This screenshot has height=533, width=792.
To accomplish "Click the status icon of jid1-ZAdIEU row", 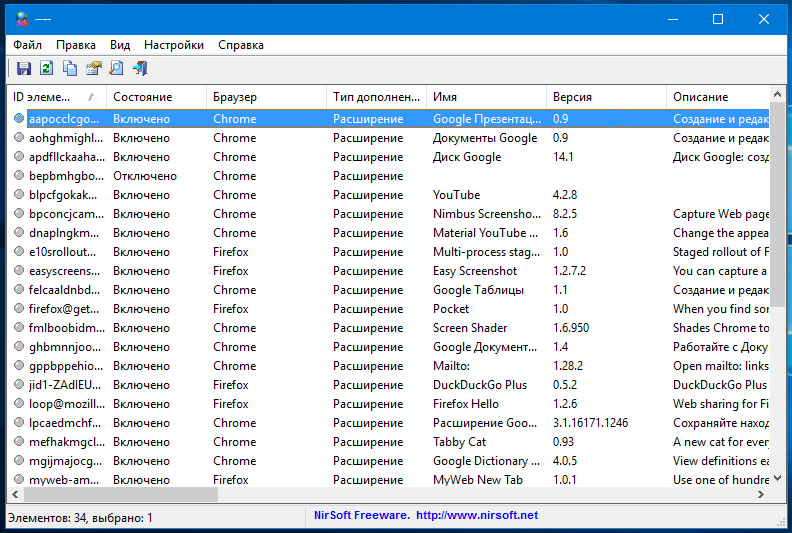I will click(19, 384).
